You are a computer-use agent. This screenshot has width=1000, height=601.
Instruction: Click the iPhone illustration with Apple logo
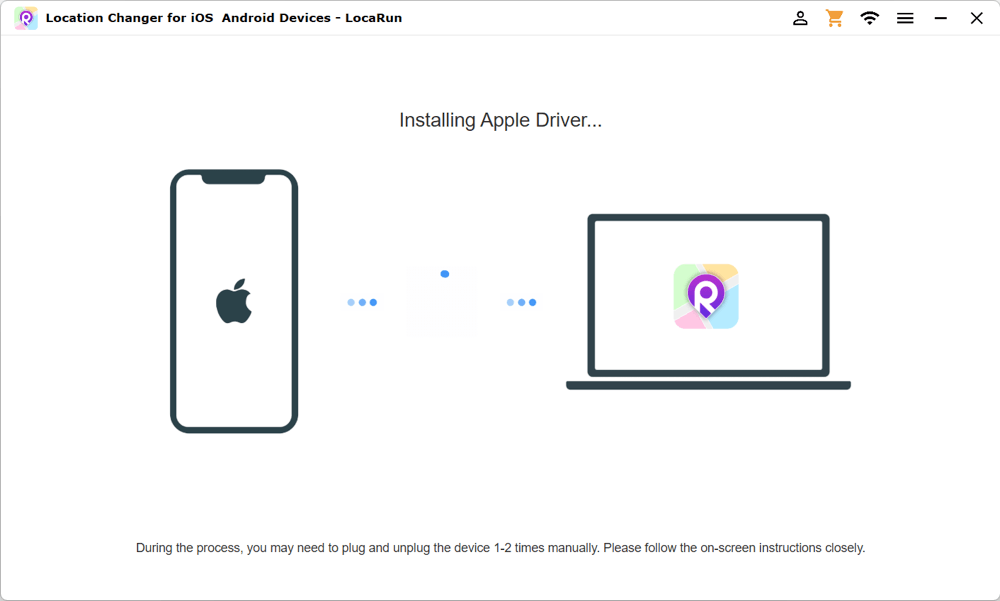pos(234,301)
